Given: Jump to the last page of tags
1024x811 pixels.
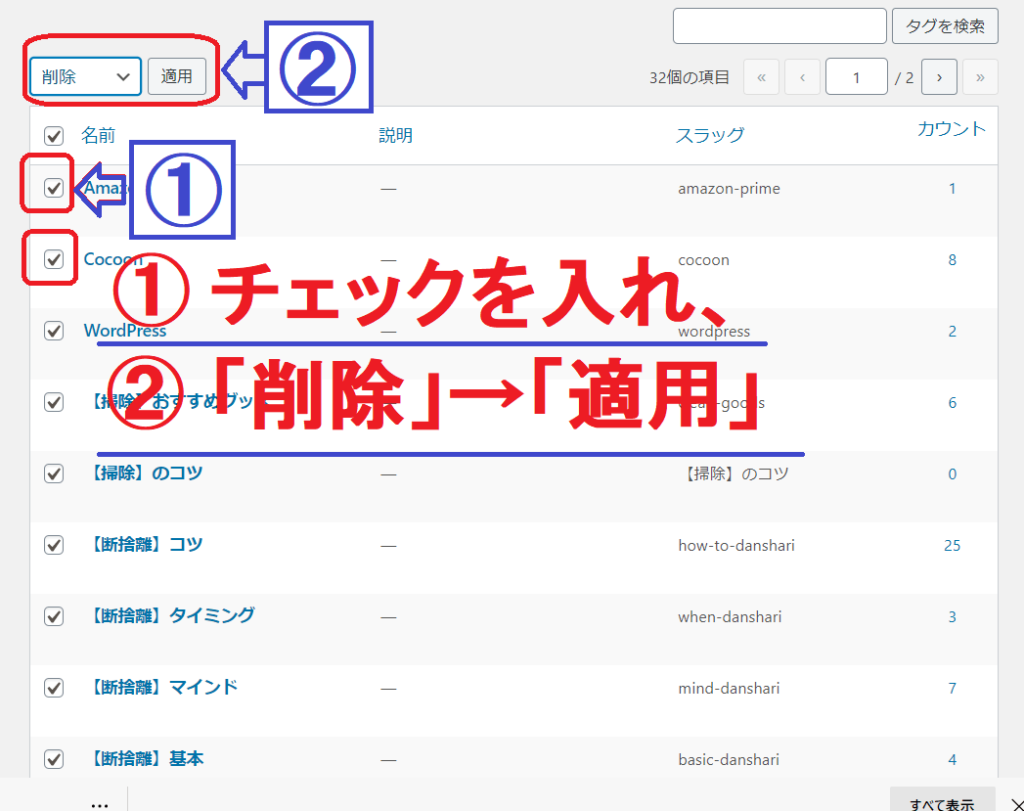Looking at the screenshot, I should pyautogui.click(x=980, y=77).
